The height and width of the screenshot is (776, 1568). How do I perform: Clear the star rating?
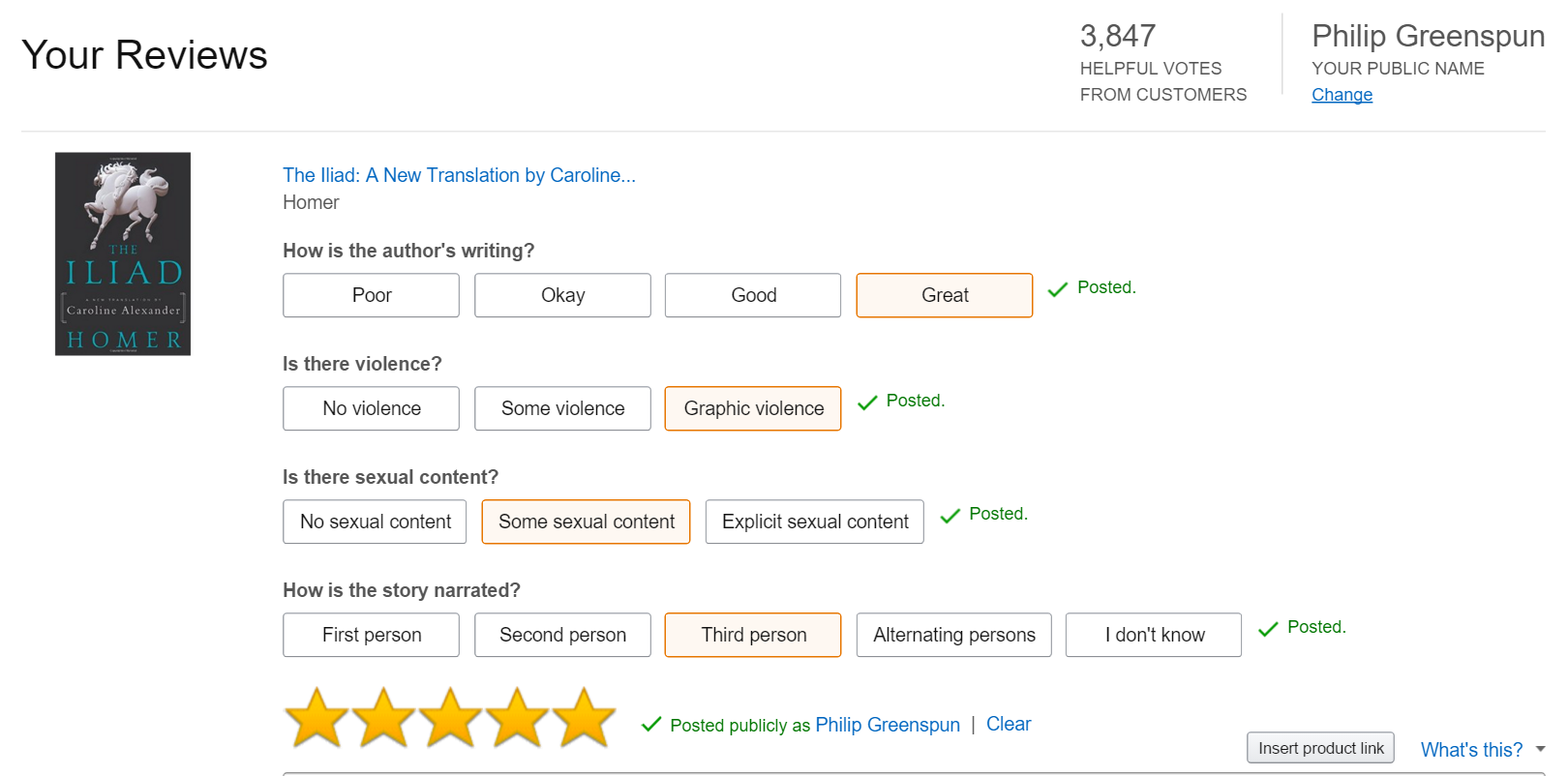[x=1009, y=724]
